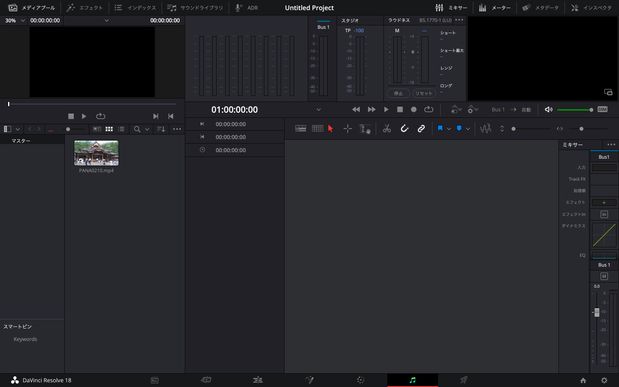
Task: Mark in point in source preview
Action: (156, 116)
